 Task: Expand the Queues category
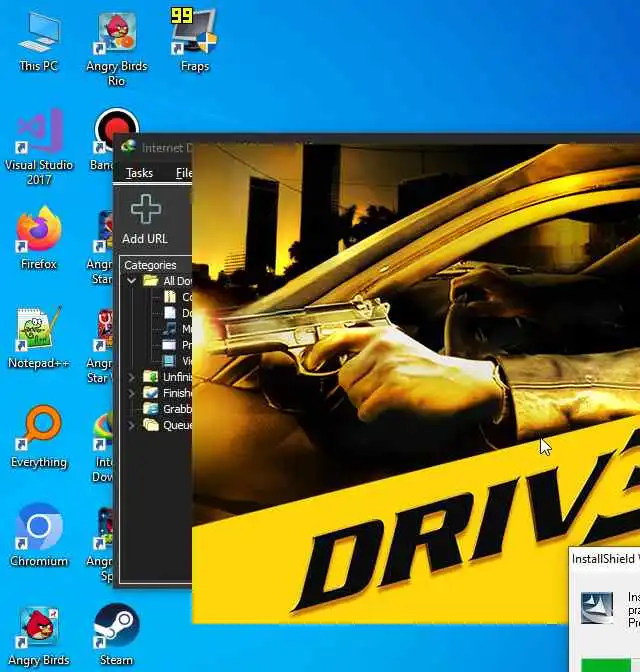[x=132, y=425]
